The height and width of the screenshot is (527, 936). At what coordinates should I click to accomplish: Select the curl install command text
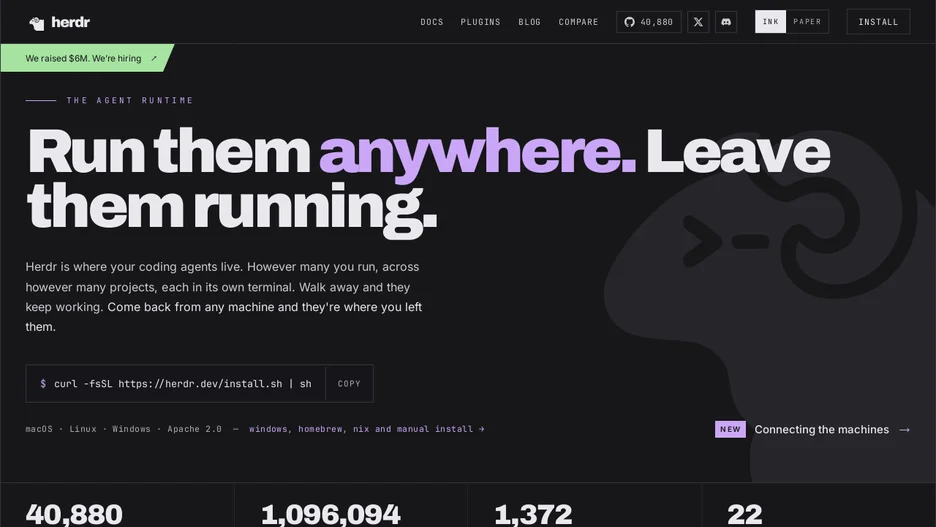183,384
